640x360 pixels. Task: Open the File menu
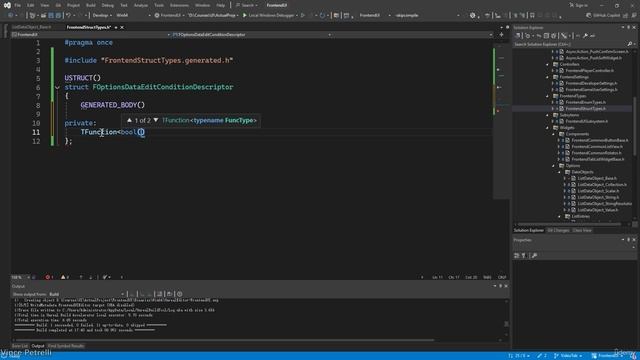18,5
